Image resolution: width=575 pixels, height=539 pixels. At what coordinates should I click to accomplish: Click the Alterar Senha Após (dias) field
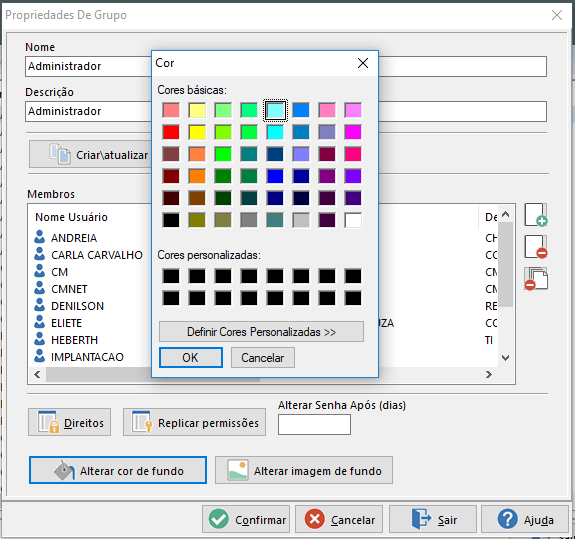314,425
